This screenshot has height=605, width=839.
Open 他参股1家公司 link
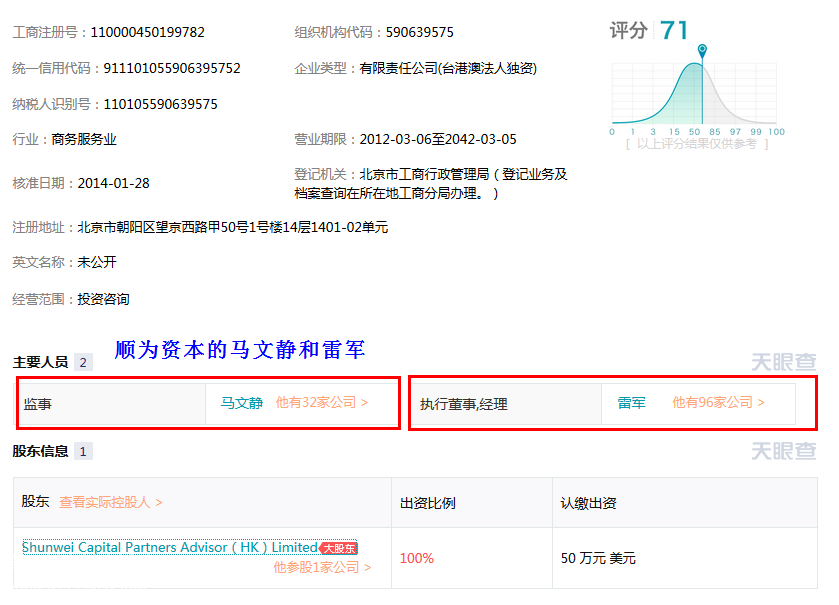pos(322,567)
